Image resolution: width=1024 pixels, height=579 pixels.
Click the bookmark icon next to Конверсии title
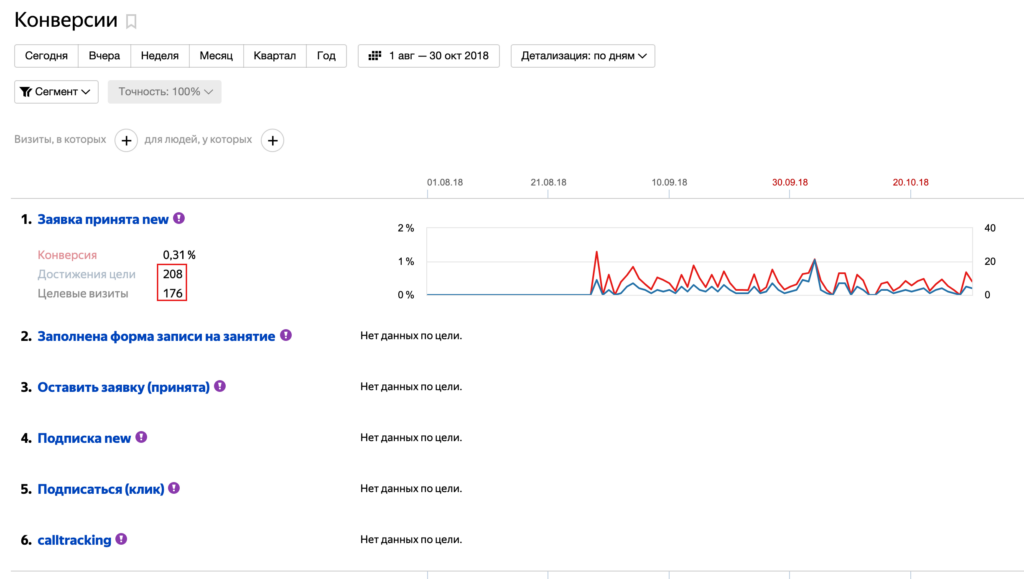coord(131,22)
